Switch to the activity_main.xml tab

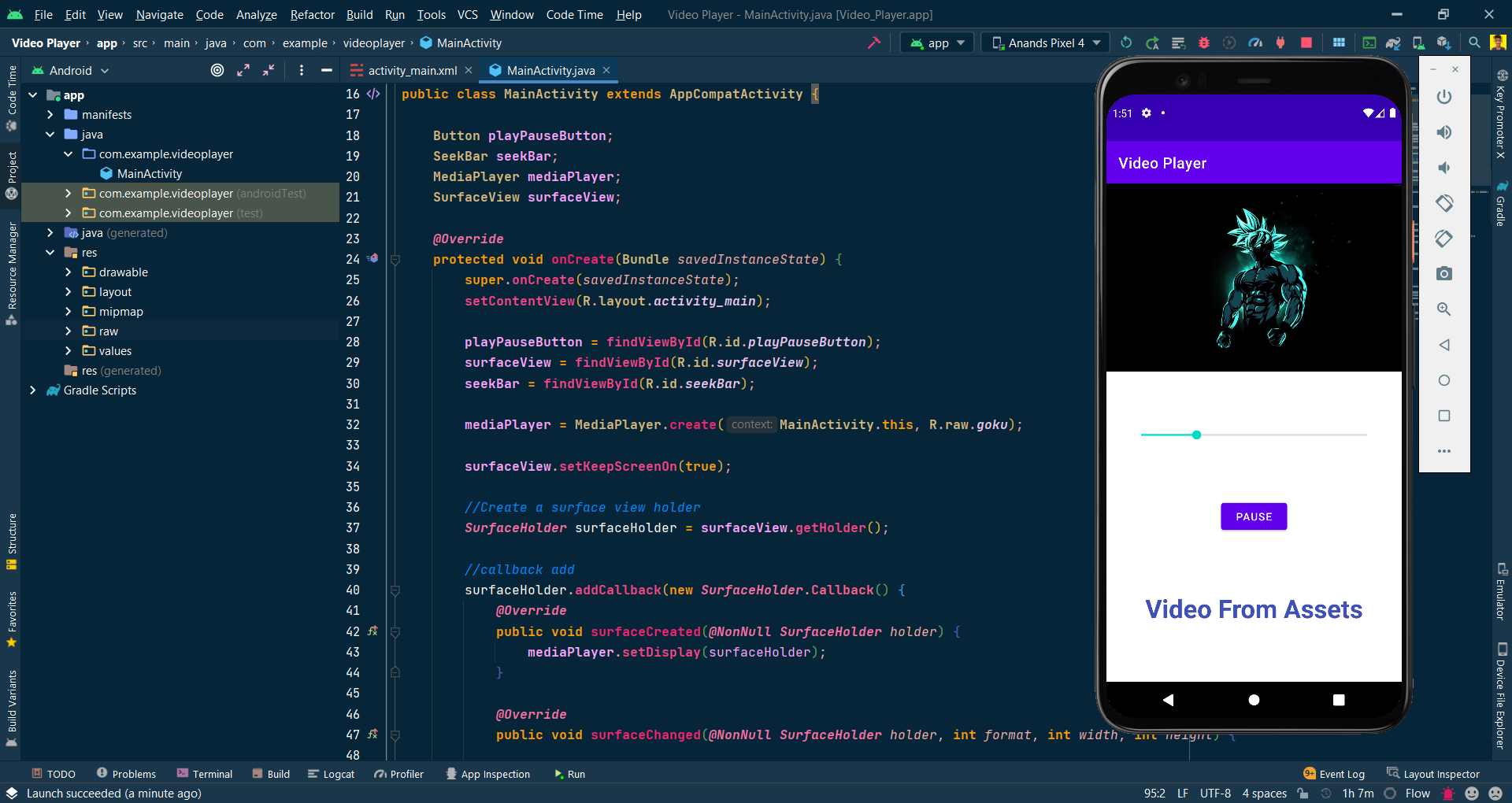410,70
